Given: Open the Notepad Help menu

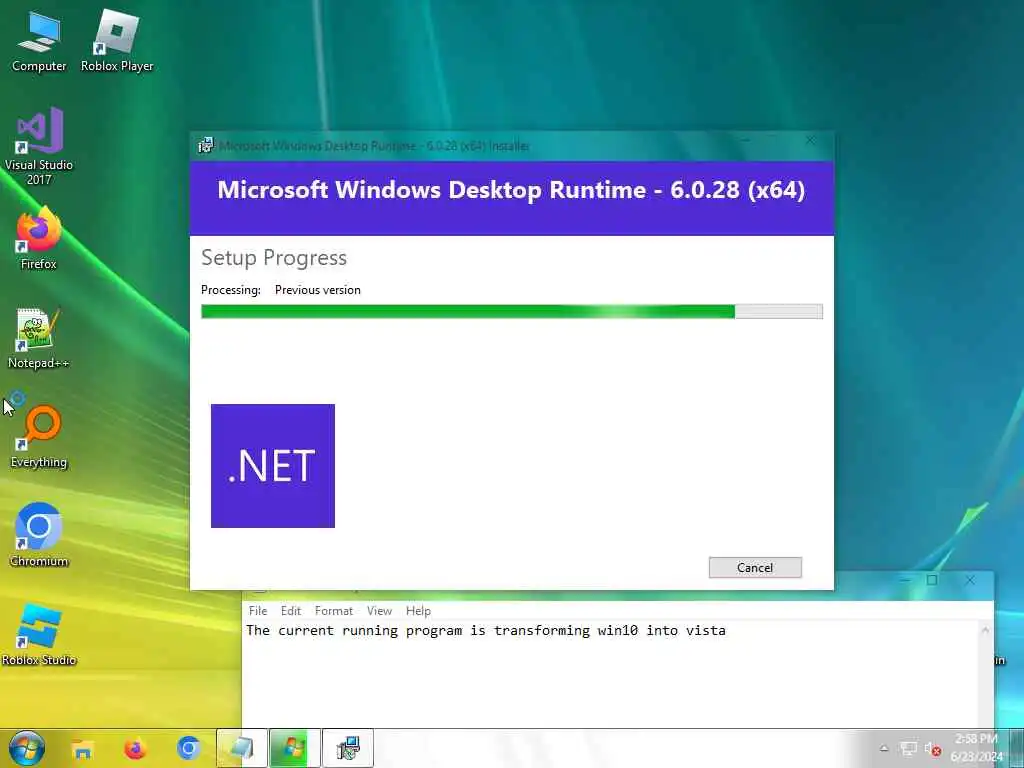Looking at the screenshot, I should (418, 611).
